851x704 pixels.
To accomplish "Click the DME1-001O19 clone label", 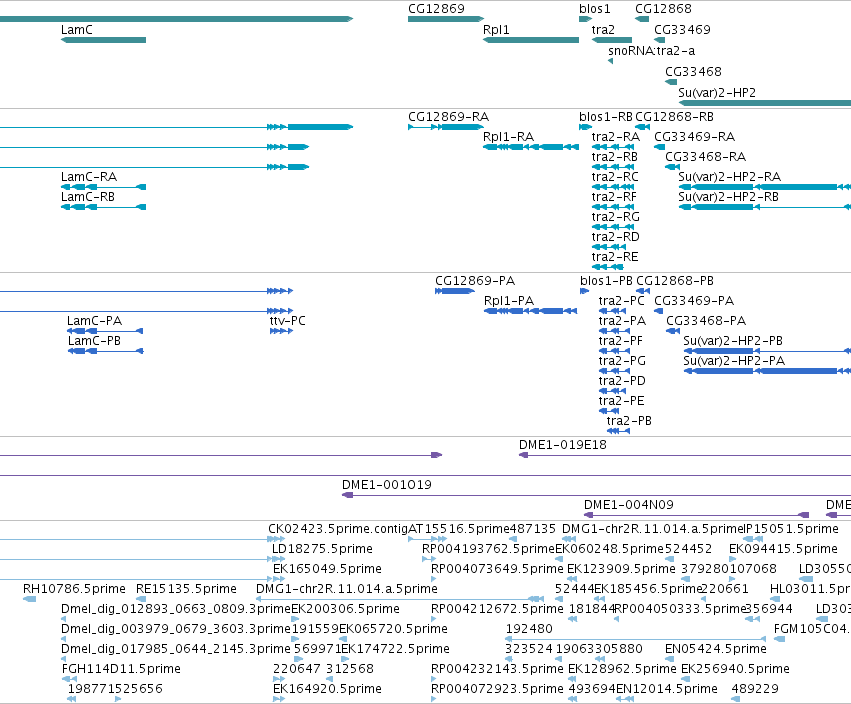I will point(386,485).
